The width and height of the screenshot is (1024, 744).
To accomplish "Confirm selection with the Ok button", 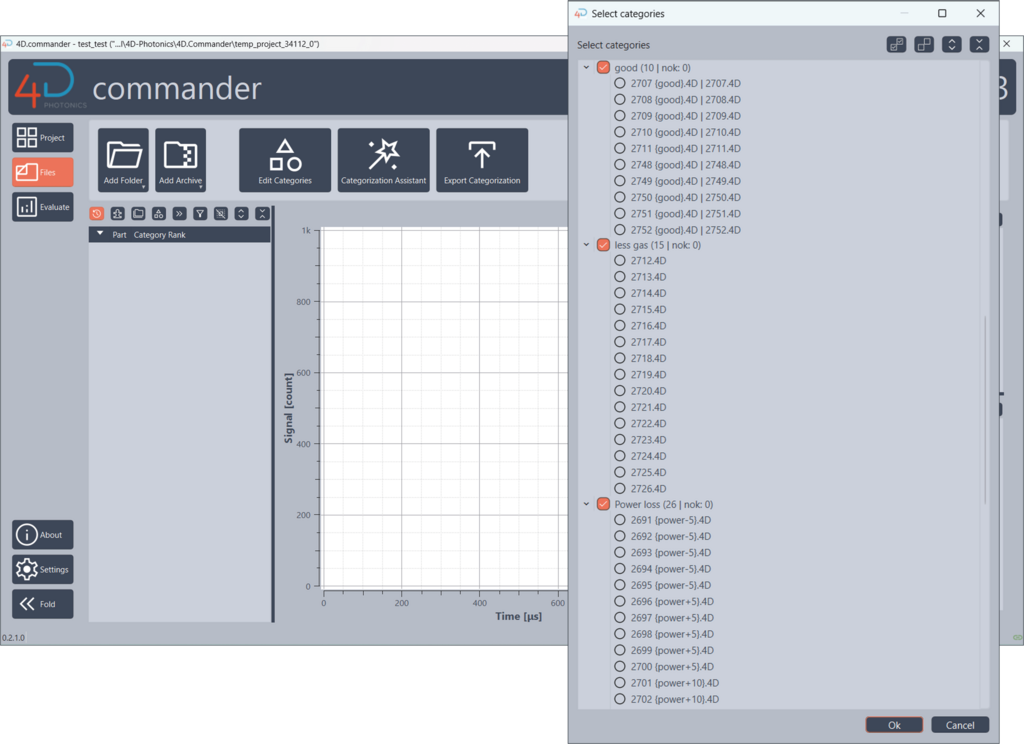I will (x=894, y=725).
